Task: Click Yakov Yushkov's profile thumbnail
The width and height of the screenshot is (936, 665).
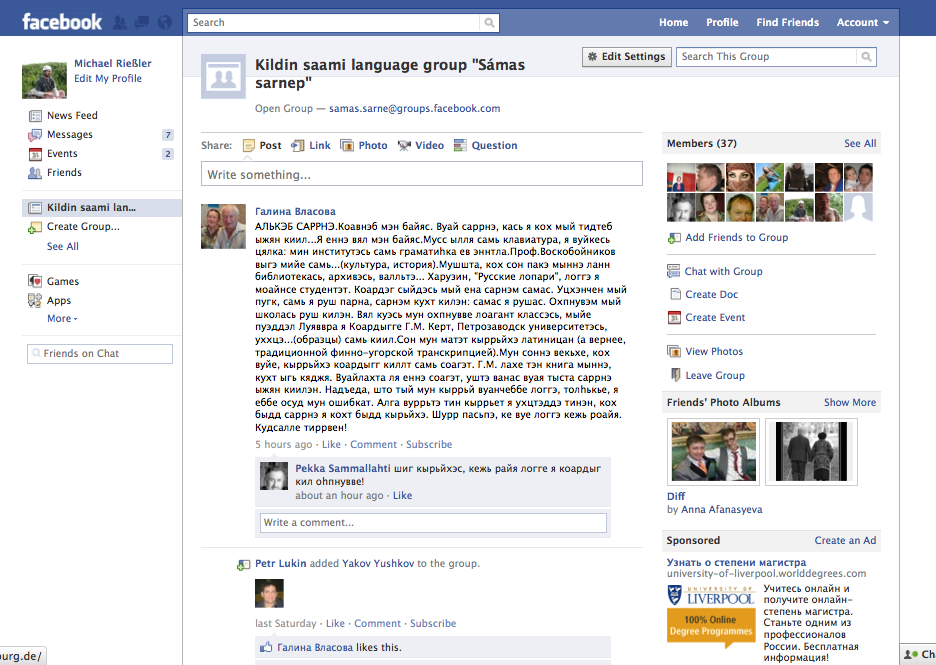Action: [269, 593]
